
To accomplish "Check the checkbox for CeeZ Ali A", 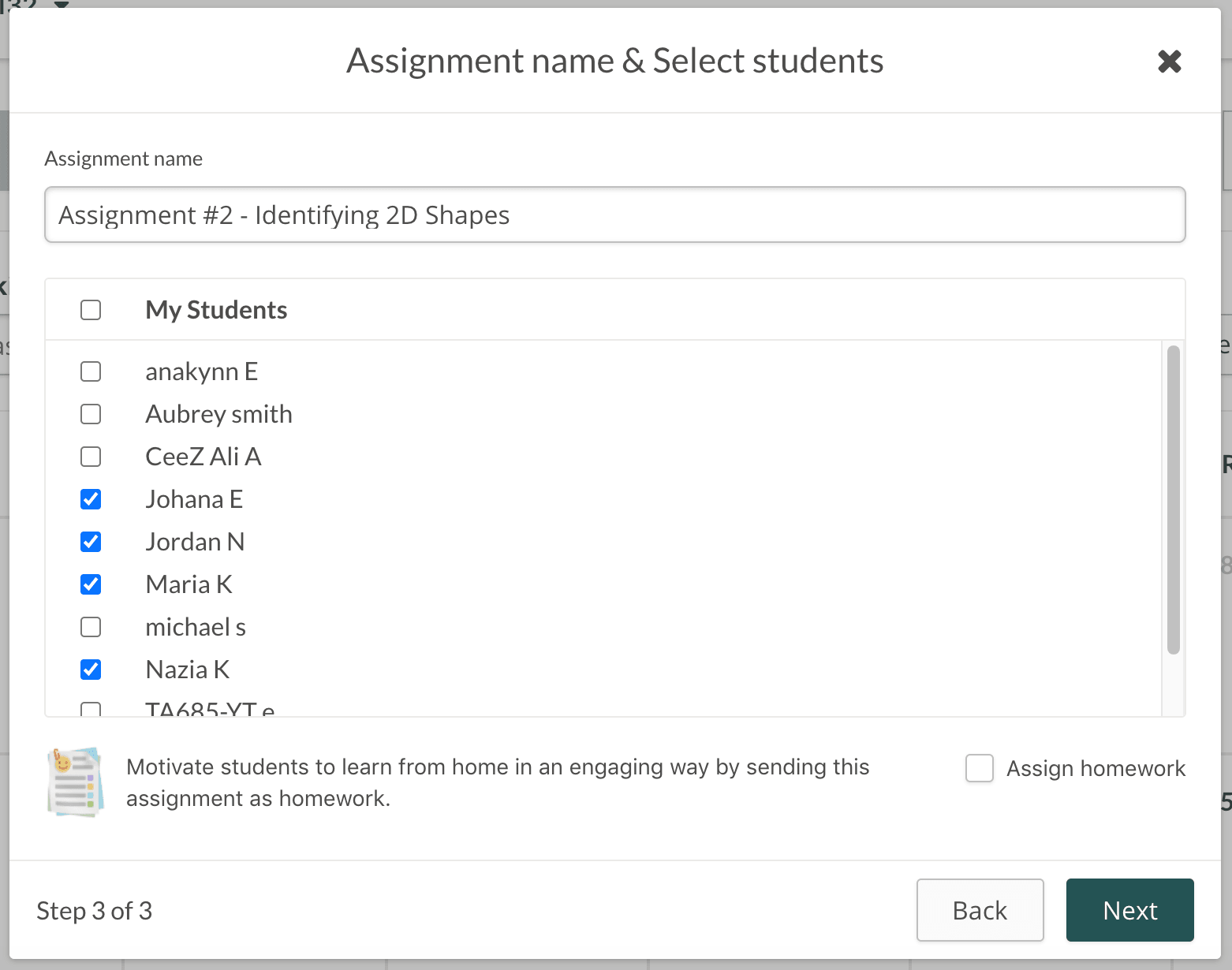I will point(91,456).
